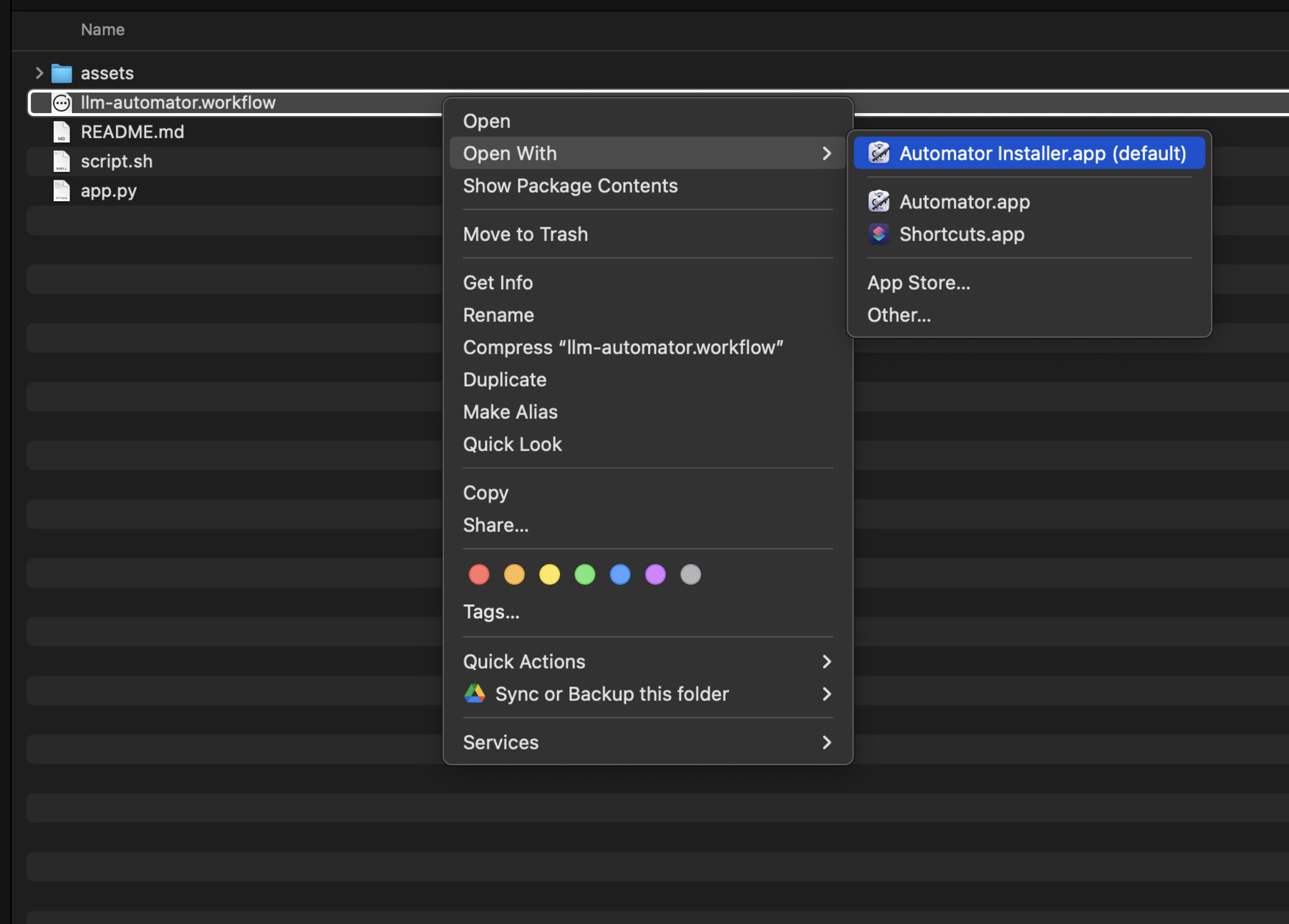Image resolution: width=1289 pixels, height=924 pixels.
Task: Expand the assets folder disclosure arrow
Action: [39, 73]
